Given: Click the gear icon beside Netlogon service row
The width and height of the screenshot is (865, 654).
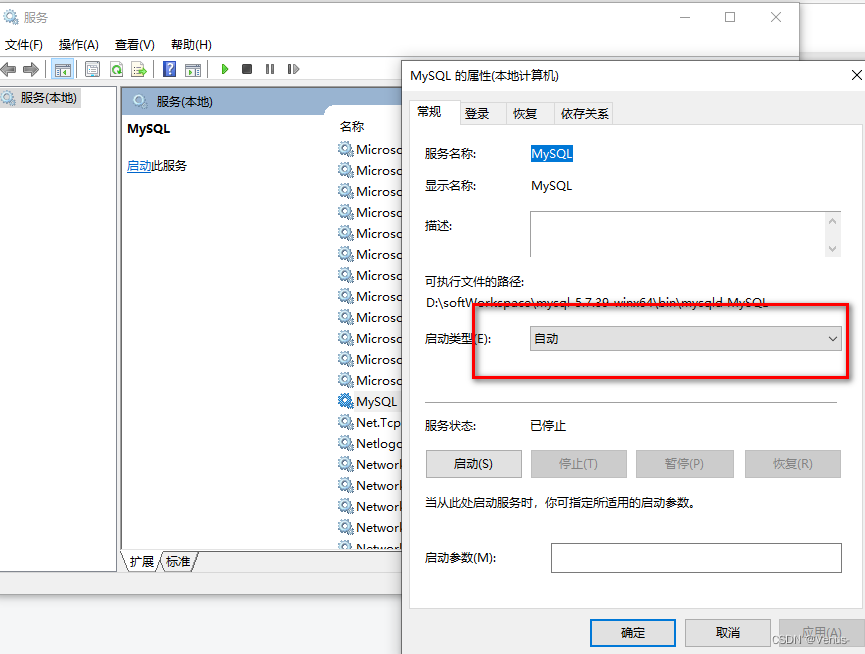Looking at the screenshot, I should pyautogui.click(x=346, y=443).
